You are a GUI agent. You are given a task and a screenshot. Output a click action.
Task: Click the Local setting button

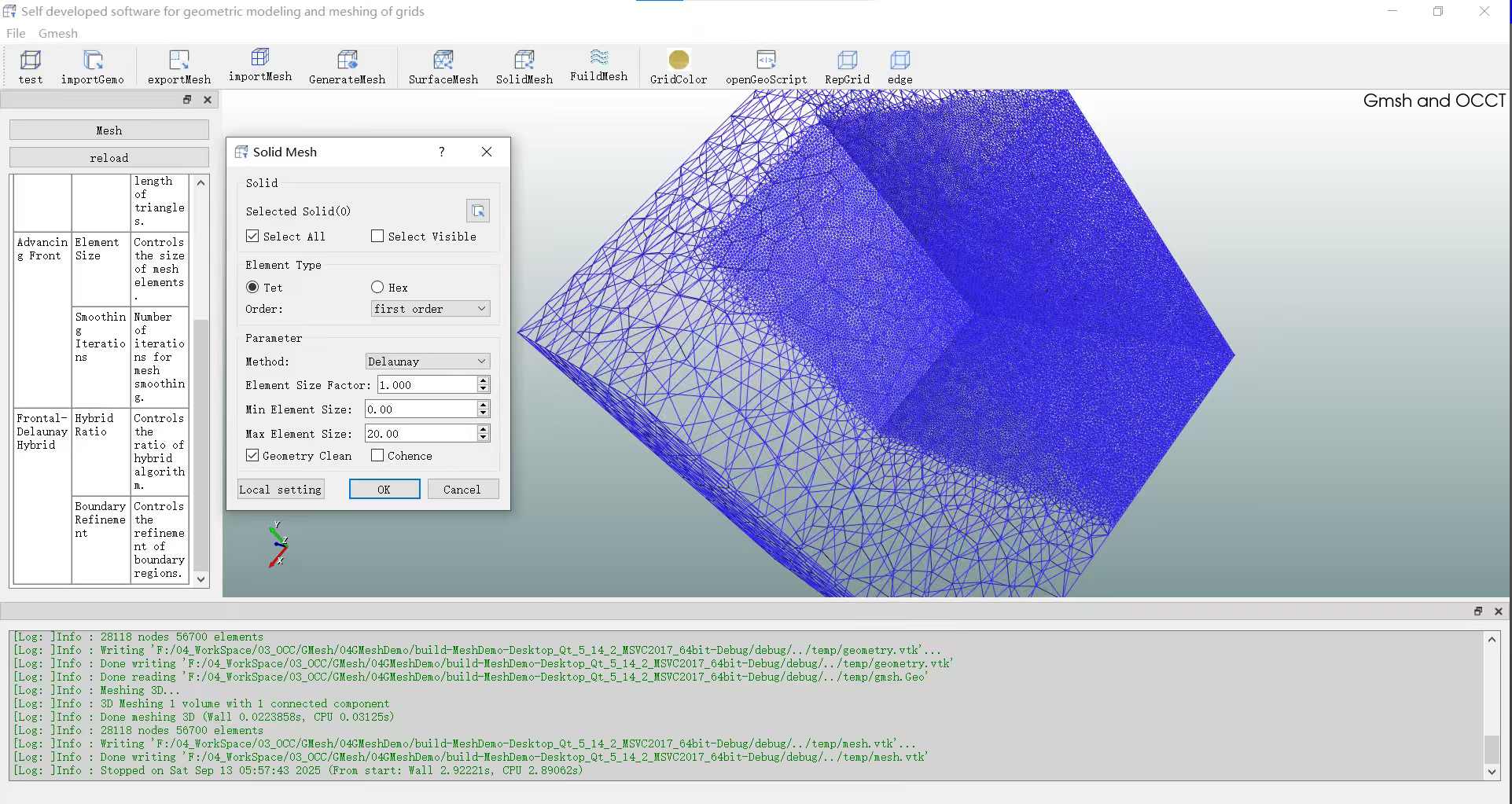[281, 490]
